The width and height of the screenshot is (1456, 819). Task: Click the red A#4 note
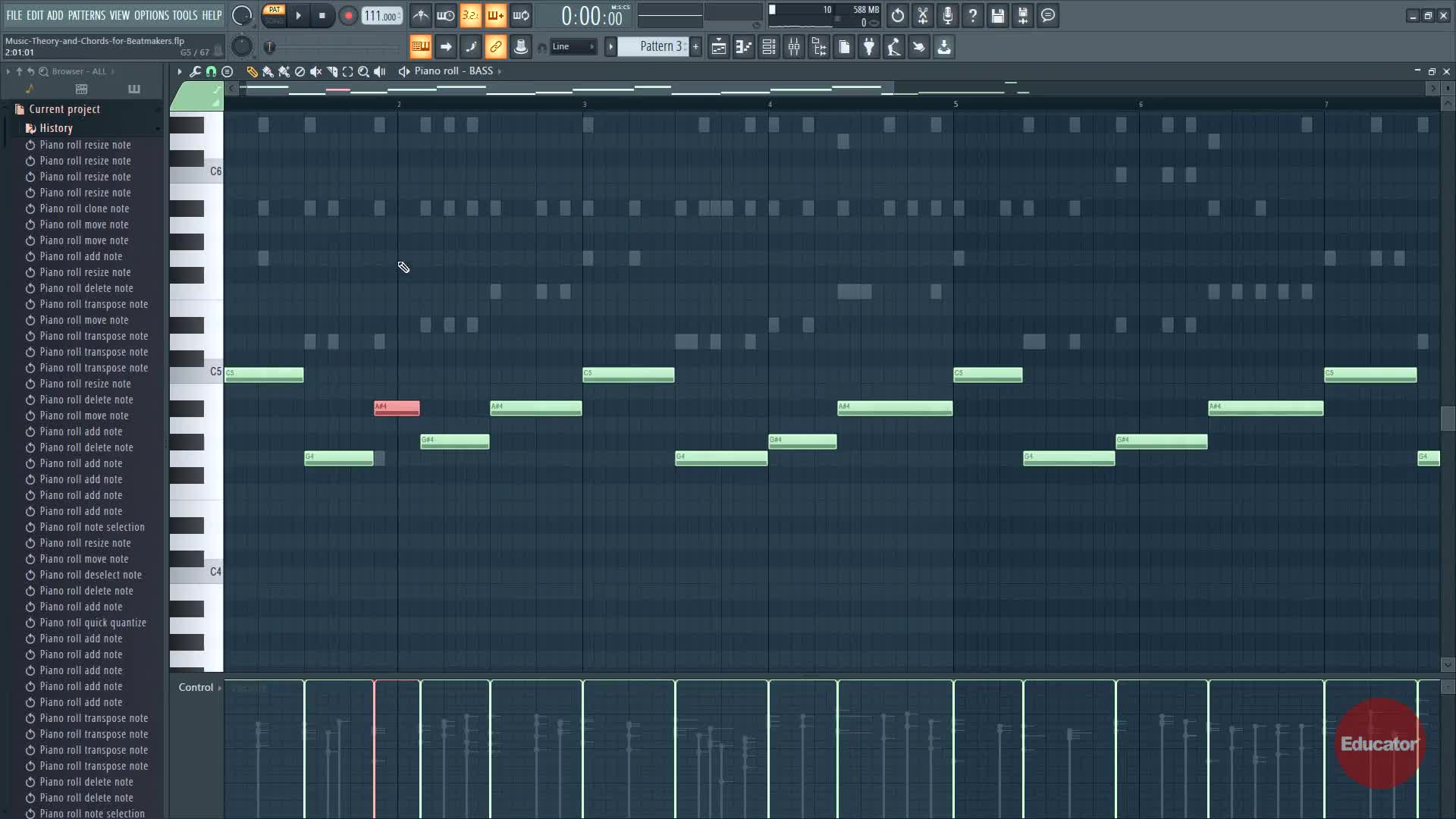[397, 409]
